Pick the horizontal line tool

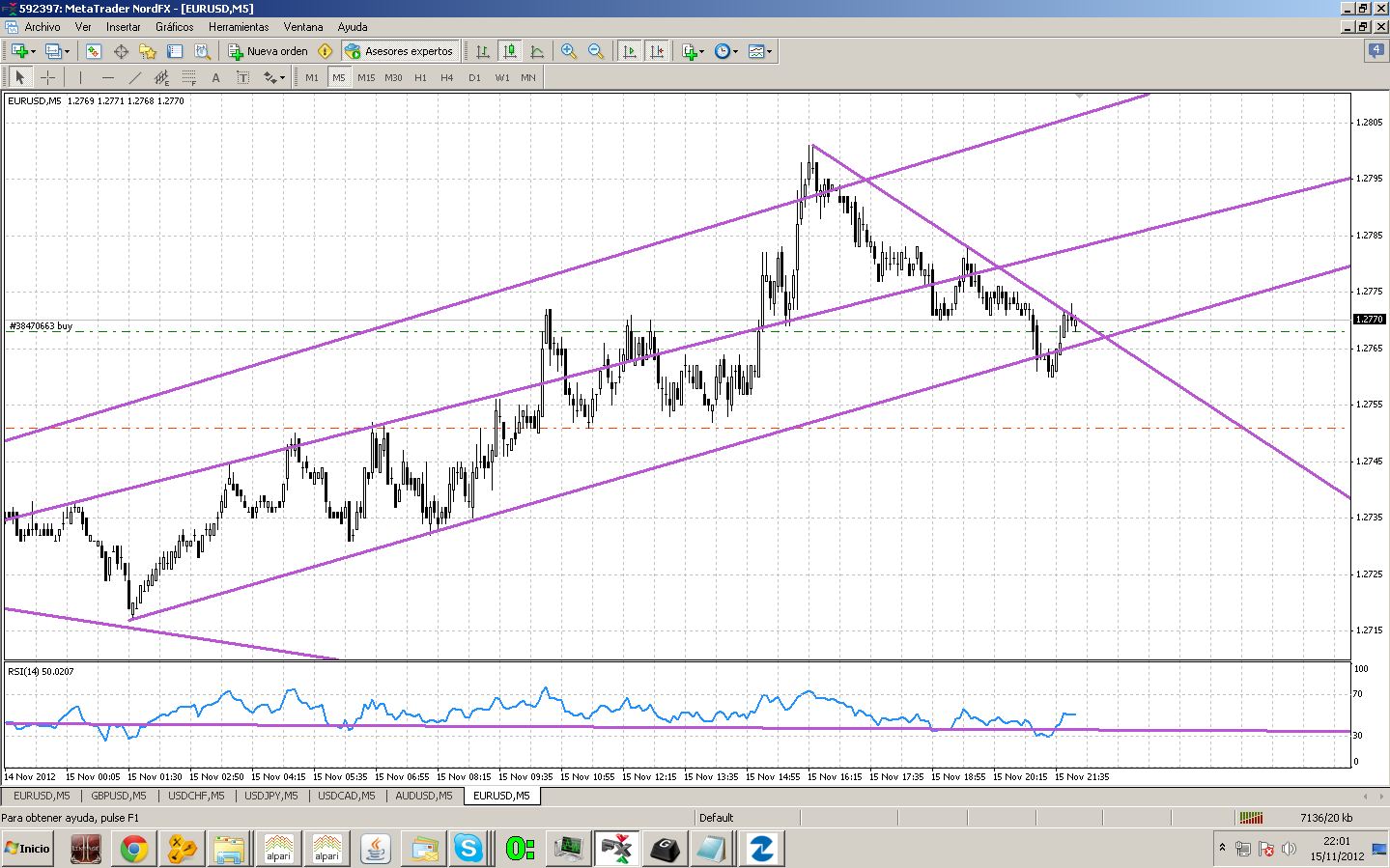(x=107, y=77)
